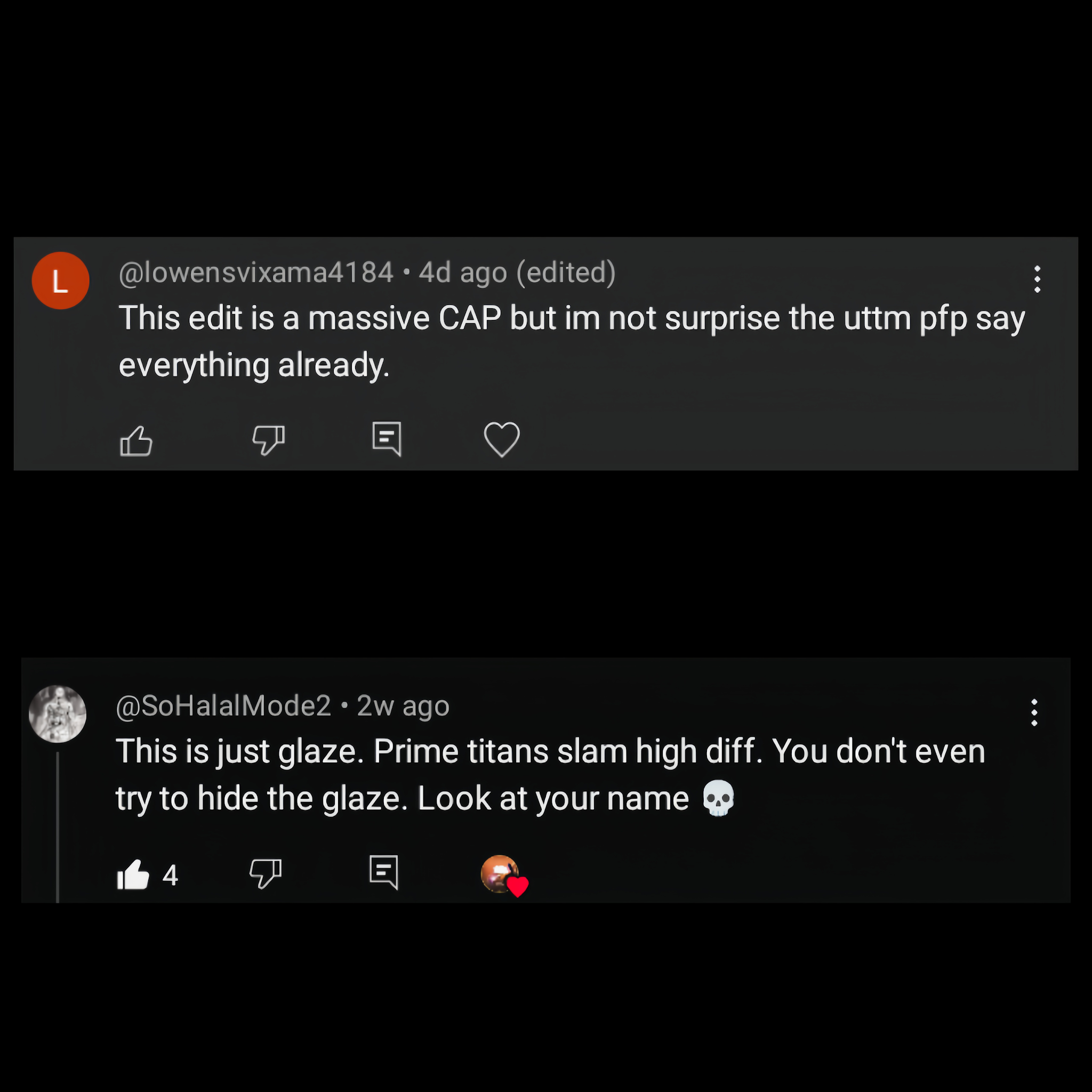The width and height of the screenshot is (1092, 1092).
Task: Collapse the thread line below @SoHalalMode2's avatar
Action: tap(58, 825)
